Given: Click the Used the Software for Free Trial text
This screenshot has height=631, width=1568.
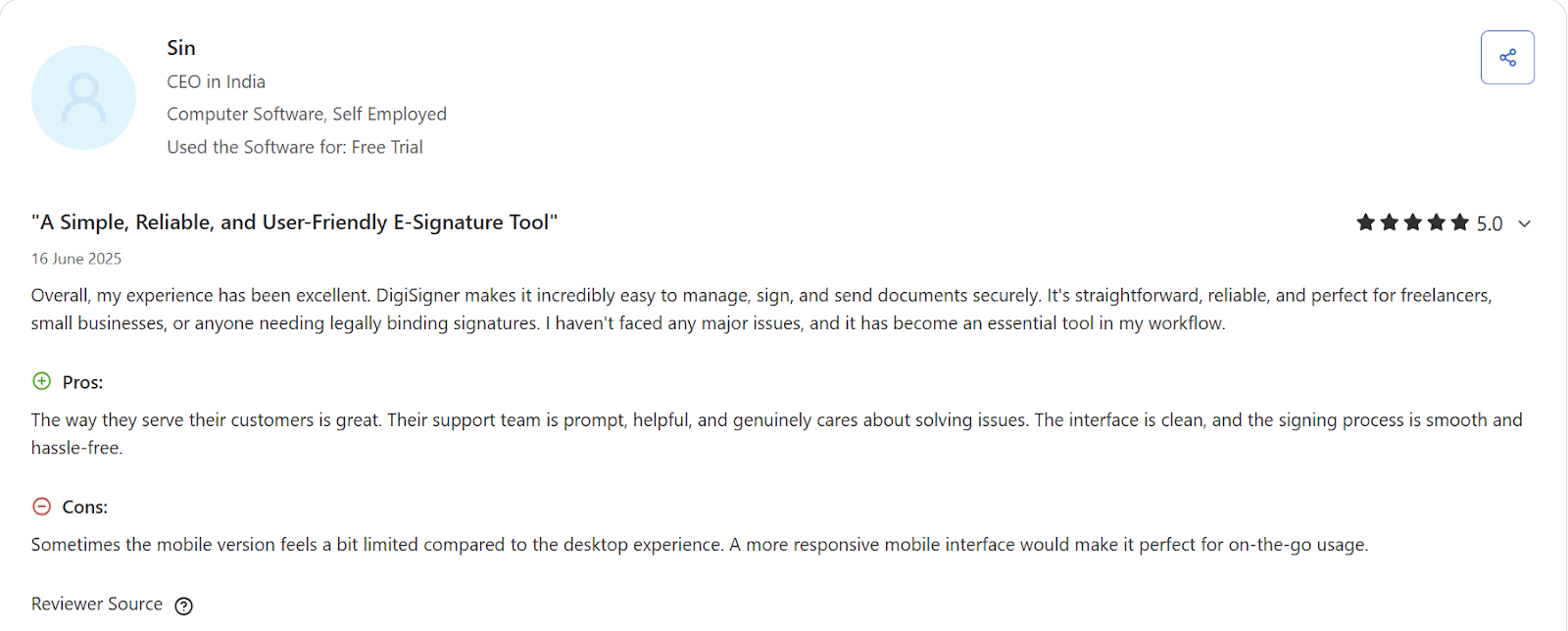Looking at the screenshot, I should [x=295, y=146].
